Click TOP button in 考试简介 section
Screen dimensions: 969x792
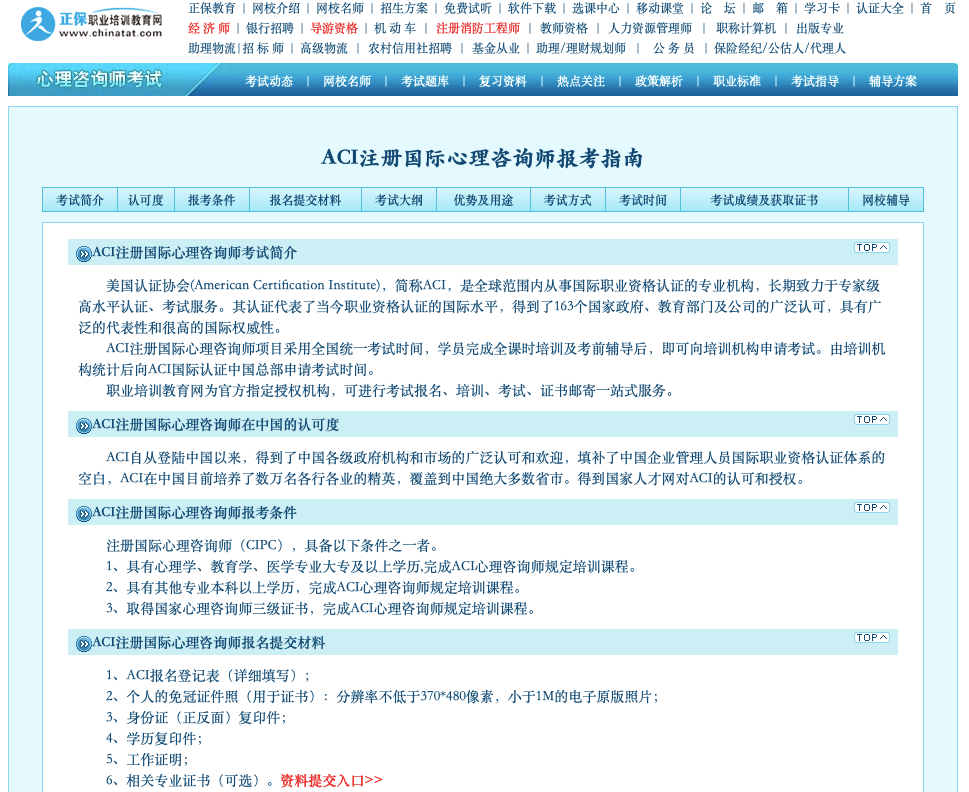[x=872, y=248]
